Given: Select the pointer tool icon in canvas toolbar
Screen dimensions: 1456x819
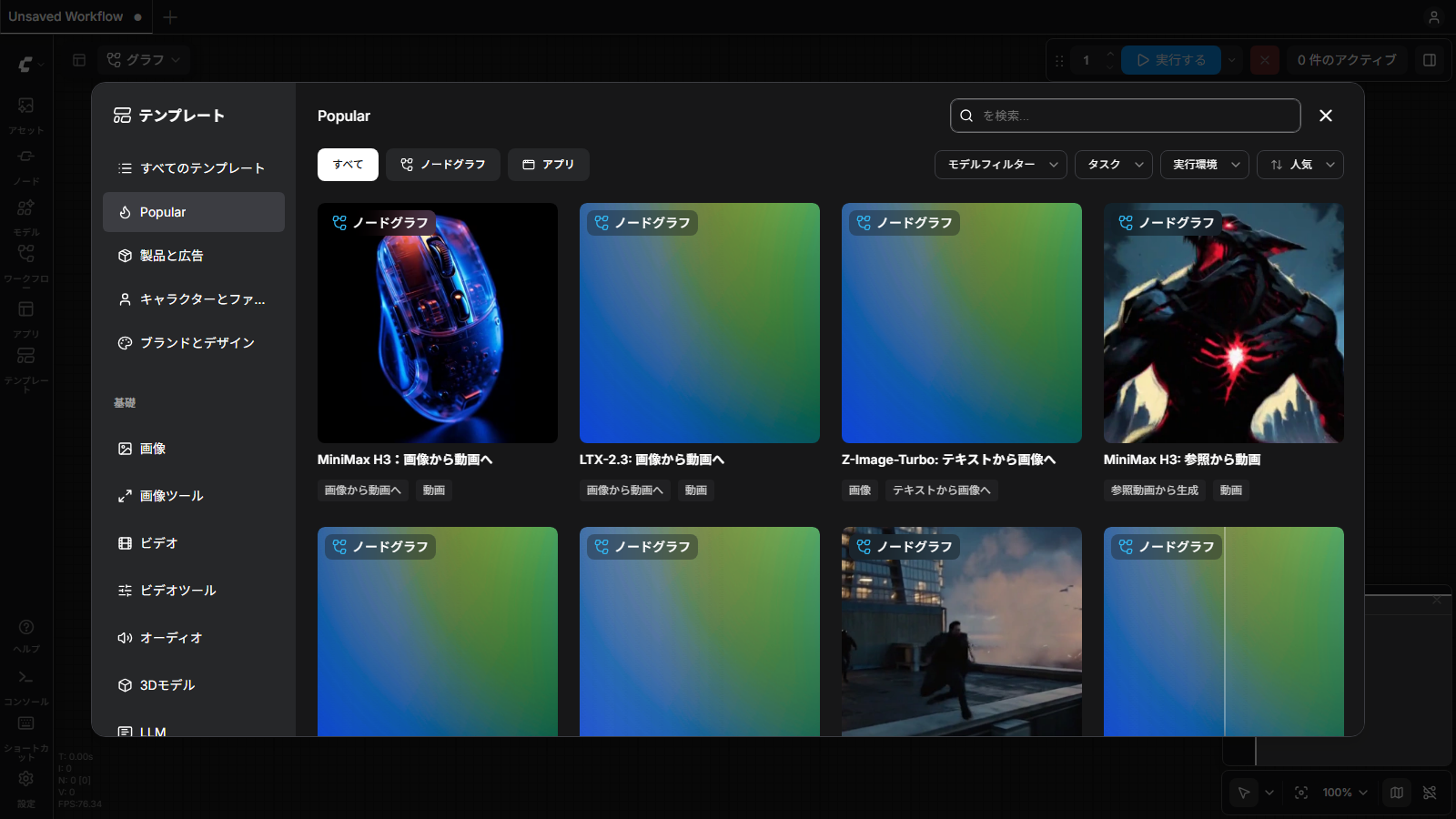Looking at the screenshot, I should point(1244,793).
